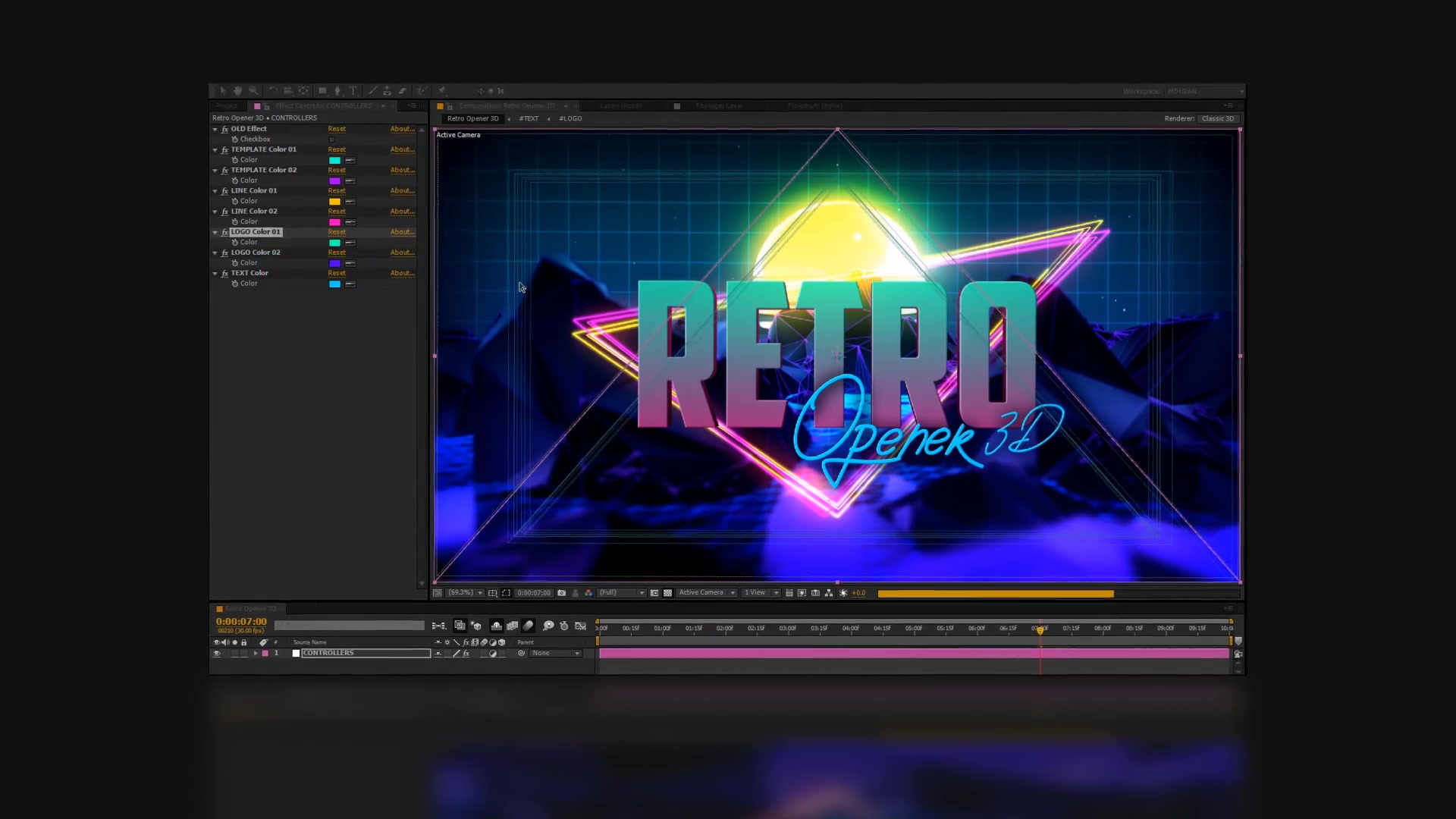Toggle stopwatch for TEXT Color
The width and height of the screenshot is (1456, 819).
coord(235,284)
